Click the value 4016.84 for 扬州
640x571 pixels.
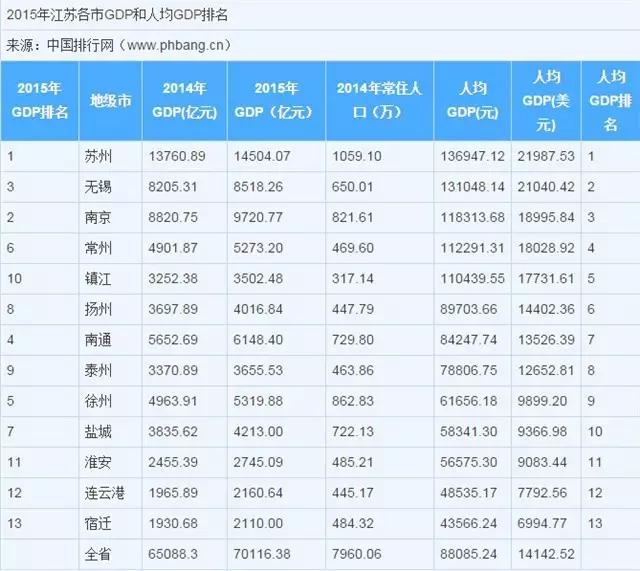[x=258, y=309]
